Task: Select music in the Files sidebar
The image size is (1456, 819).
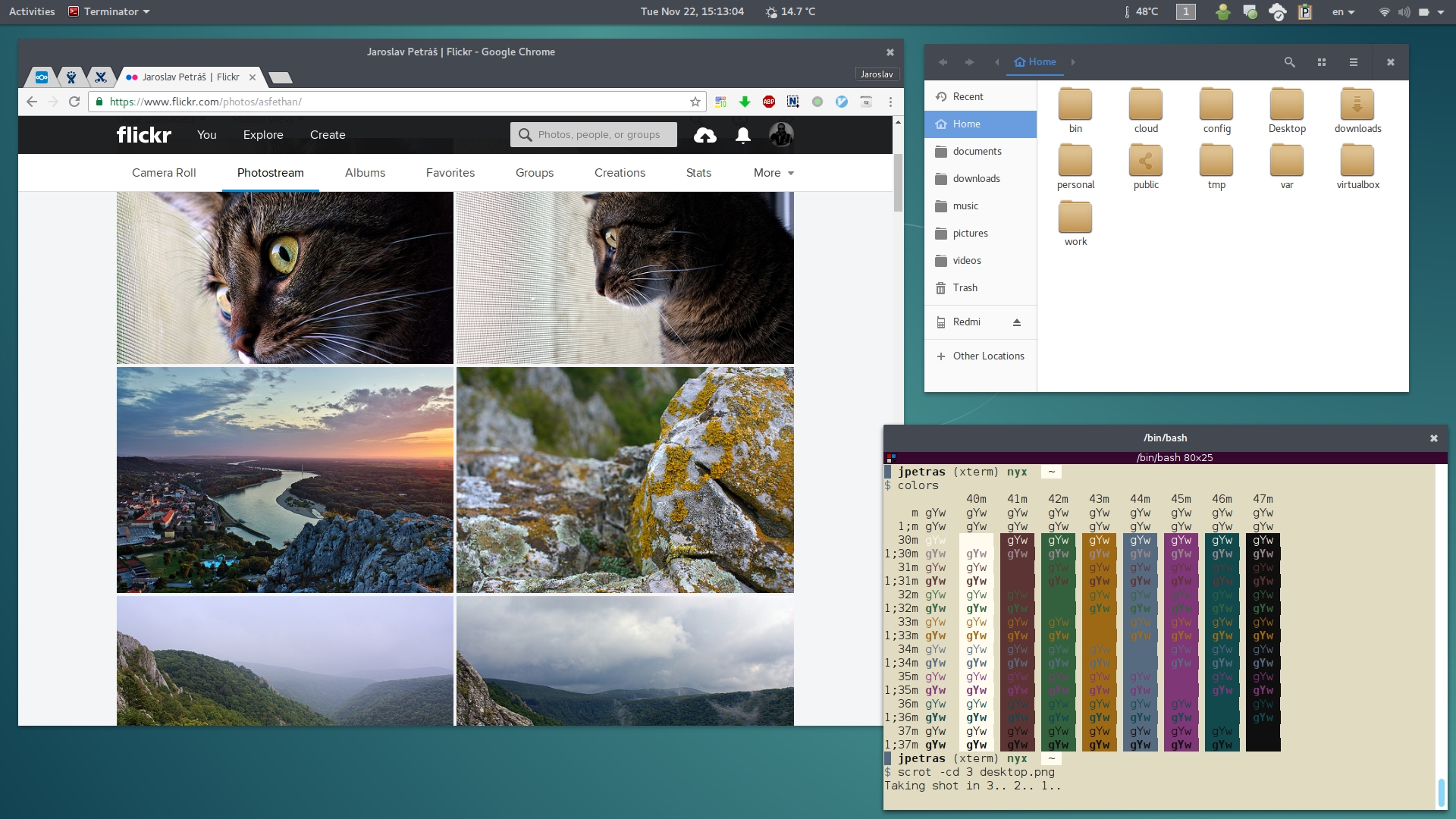Action: pyautogui.click(x=981, y=206)
